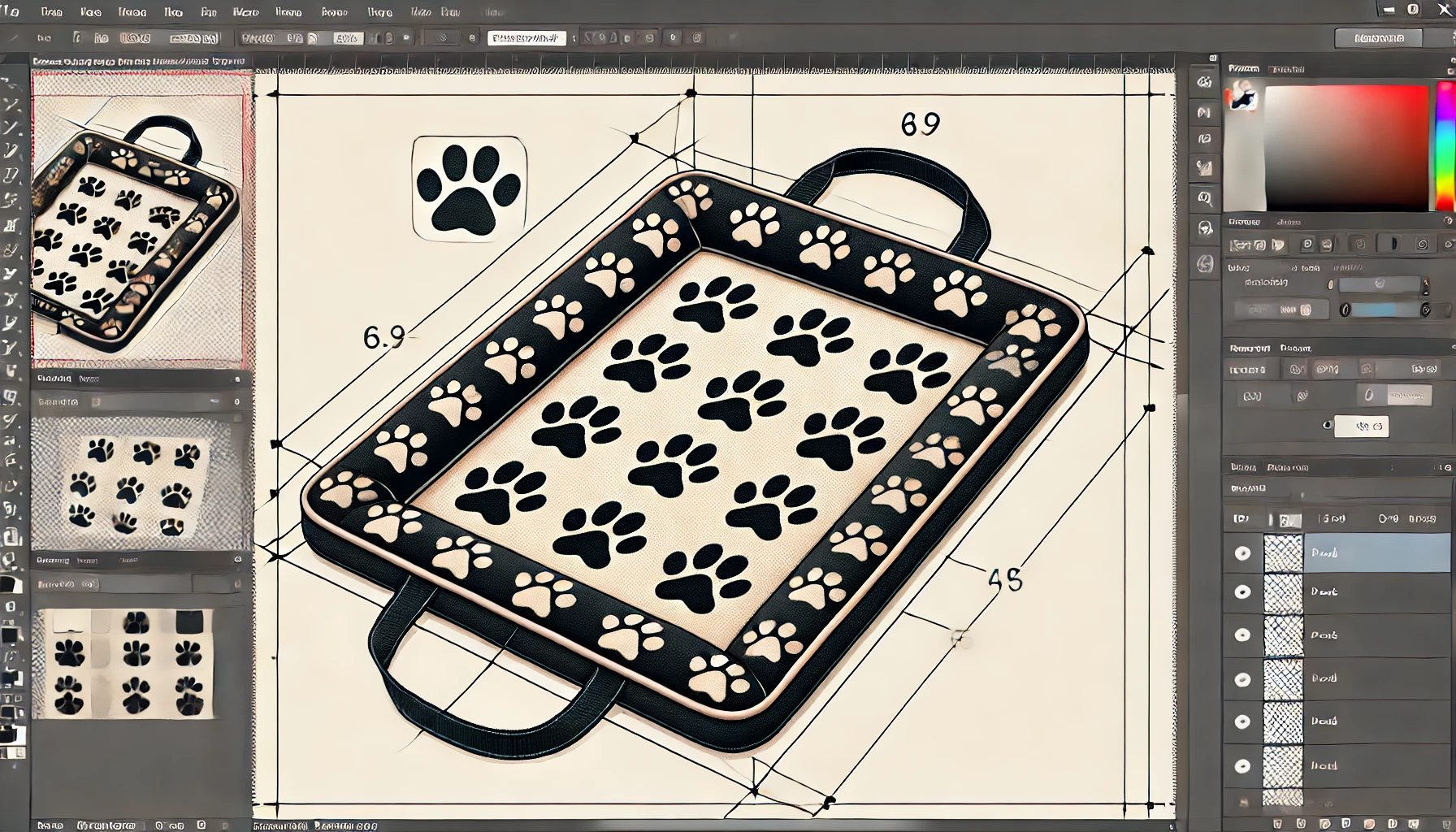Viewport: 1456px width, 832px height.
Task: Click the leftmost icon at the bottom of the layers panel
Action: point(1277,824)
